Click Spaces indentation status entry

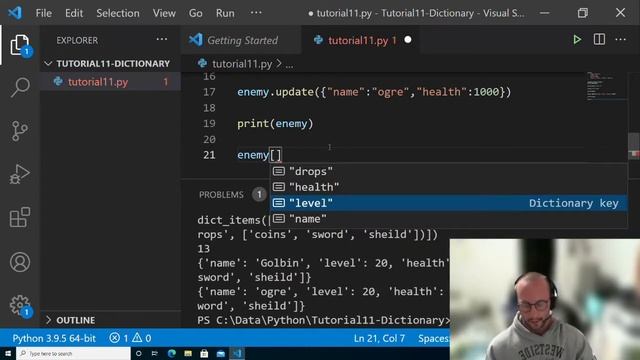[433, 338]
